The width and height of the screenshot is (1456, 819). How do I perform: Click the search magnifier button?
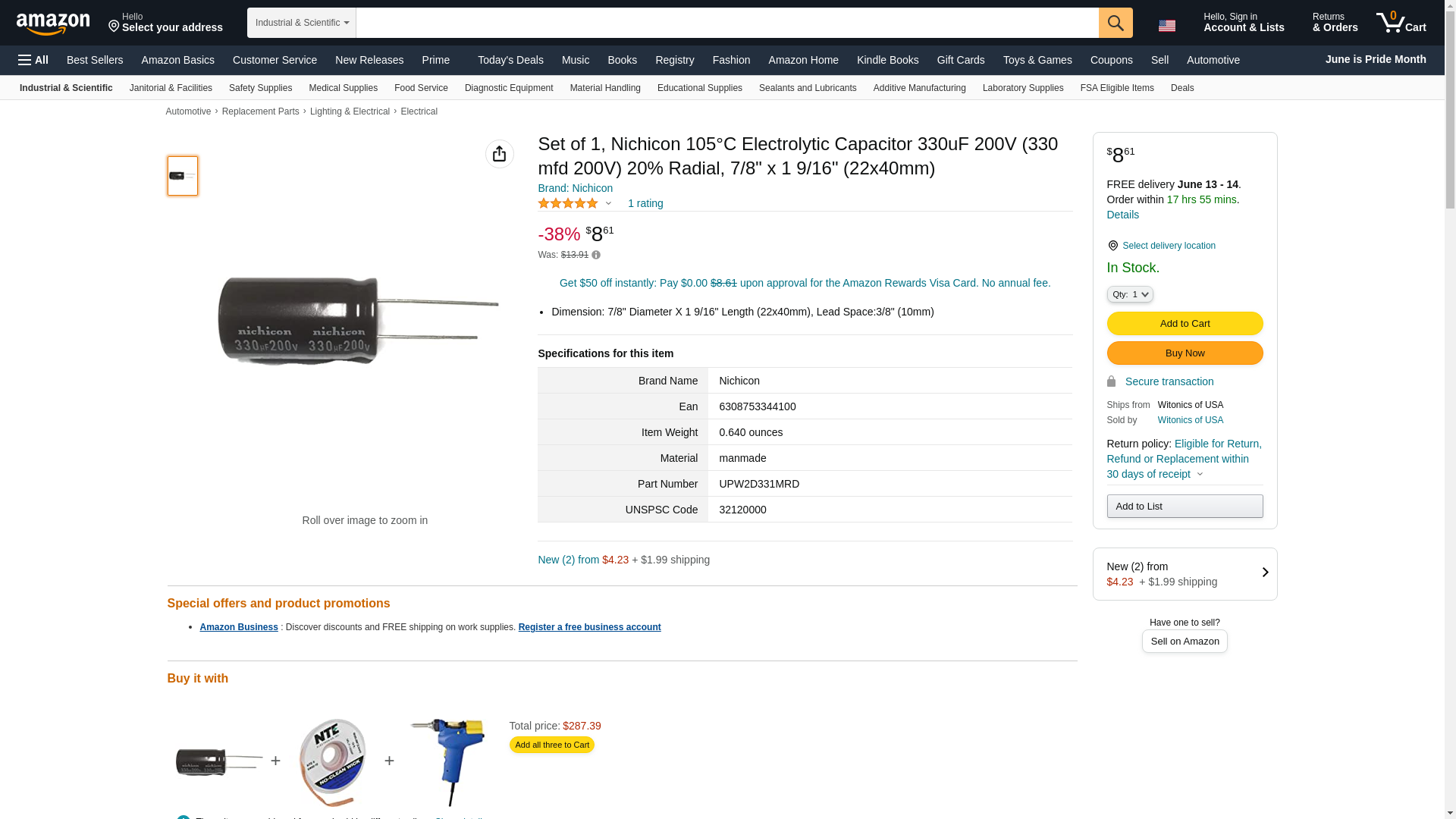[x=1116, y=23]
